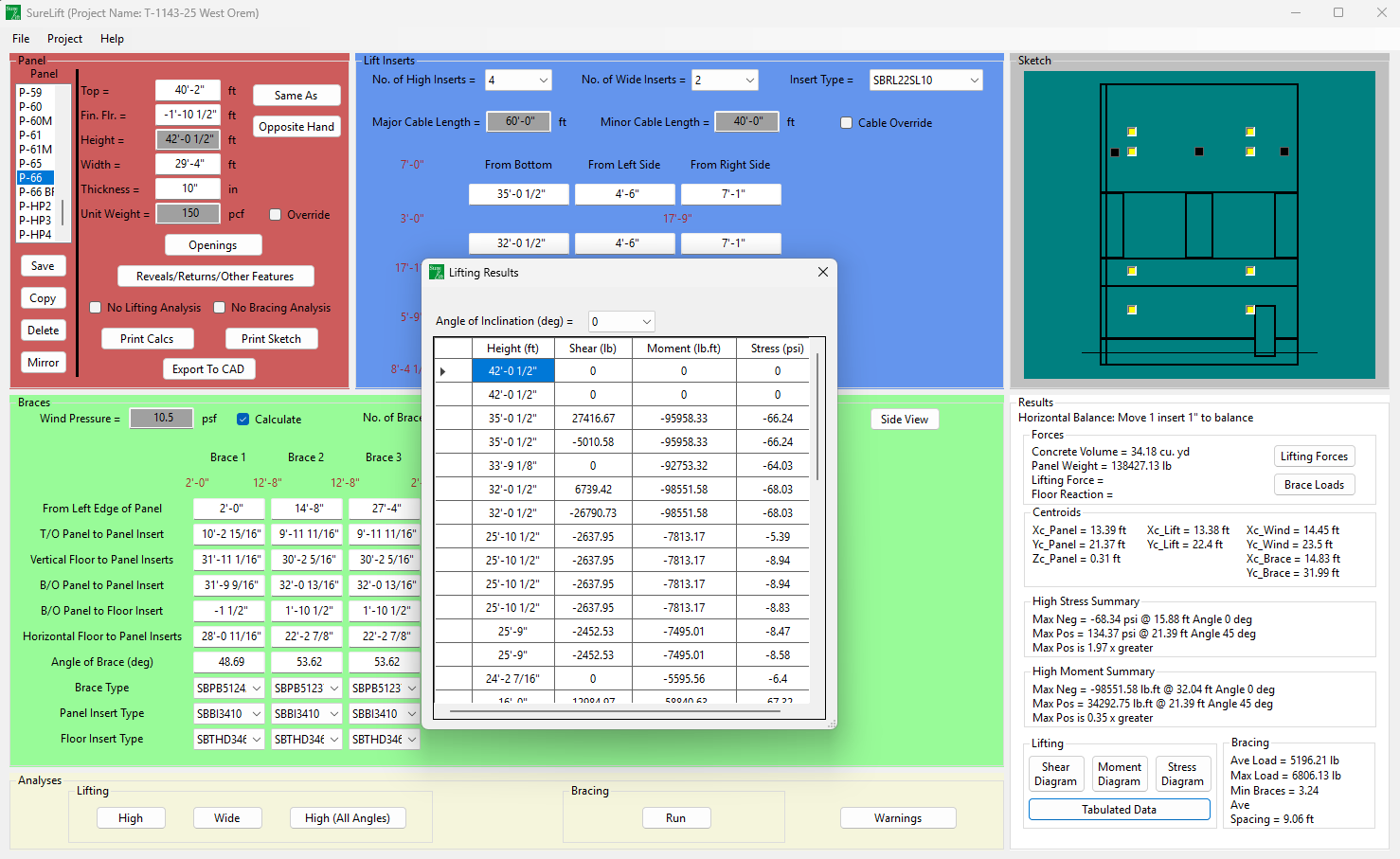Viewport: 1400px width, 859px height.
Task: Open the Project menu
Action: (64, 39)
